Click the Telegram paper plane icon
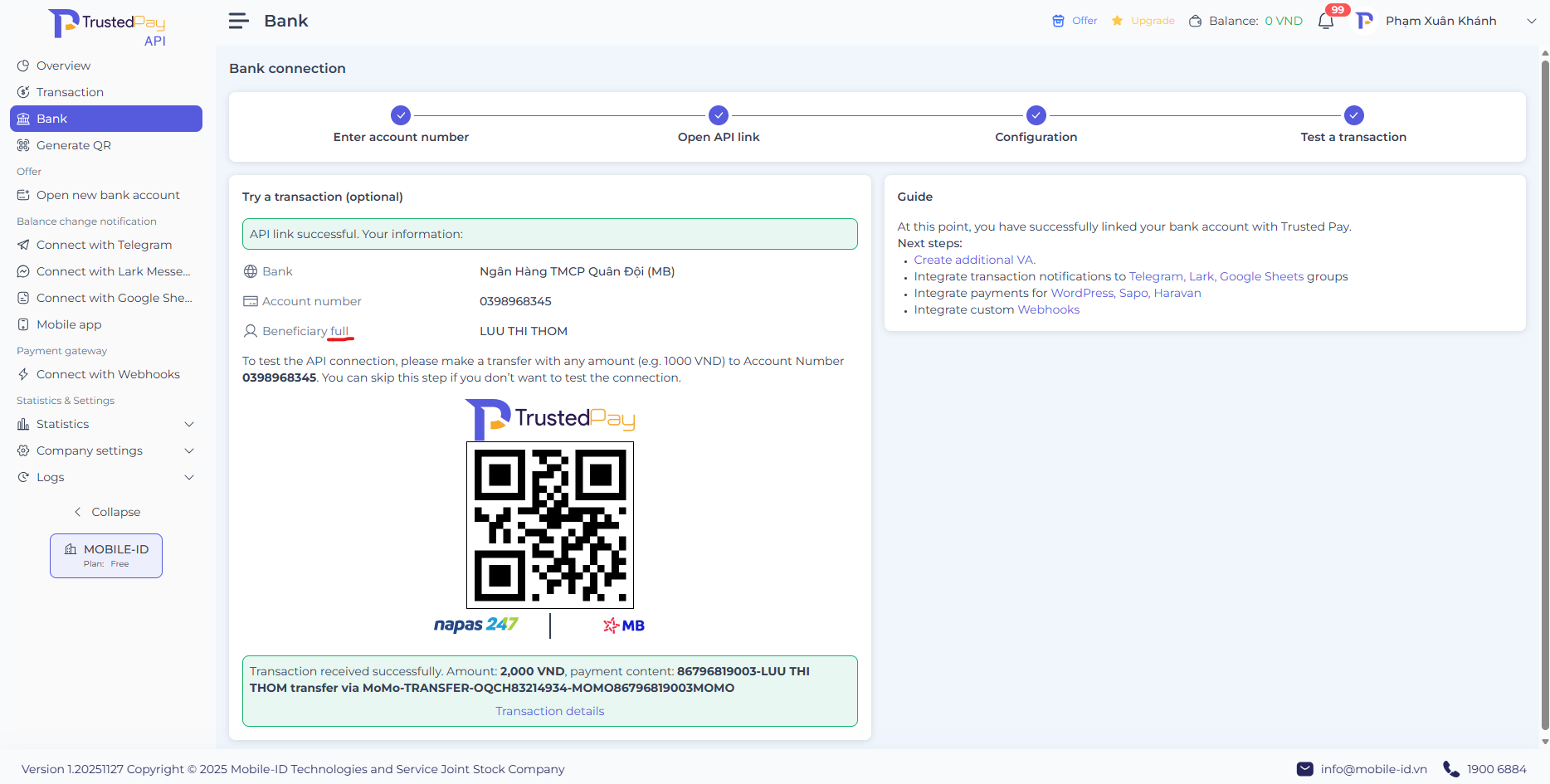The height and width of the screenshot is (784, 1550). [23, 245]
